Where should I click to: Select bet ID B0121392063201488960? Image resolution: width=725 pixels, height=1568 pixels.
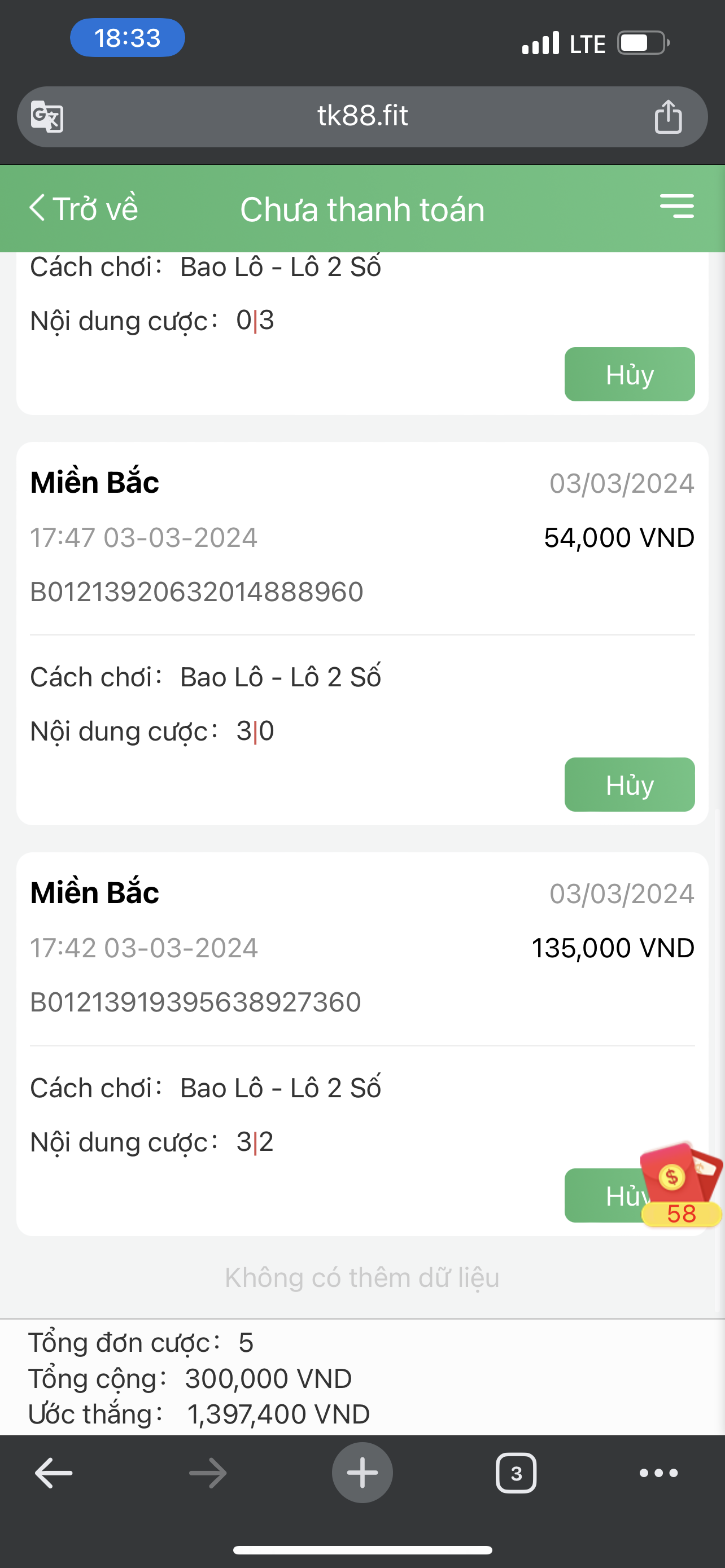196,592
